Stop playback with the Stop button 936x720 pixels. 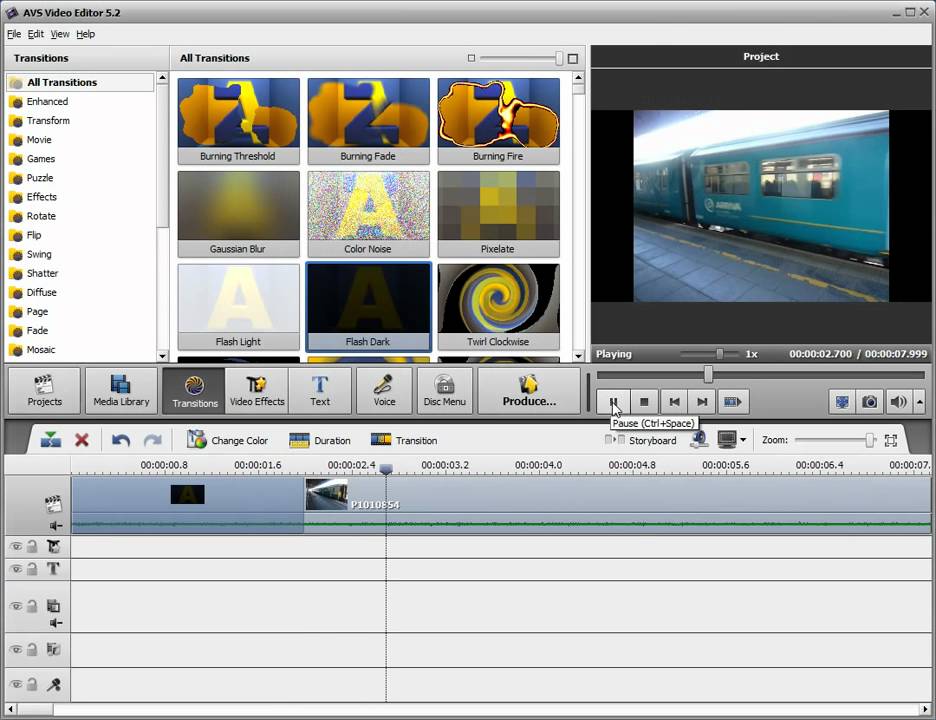644,402
